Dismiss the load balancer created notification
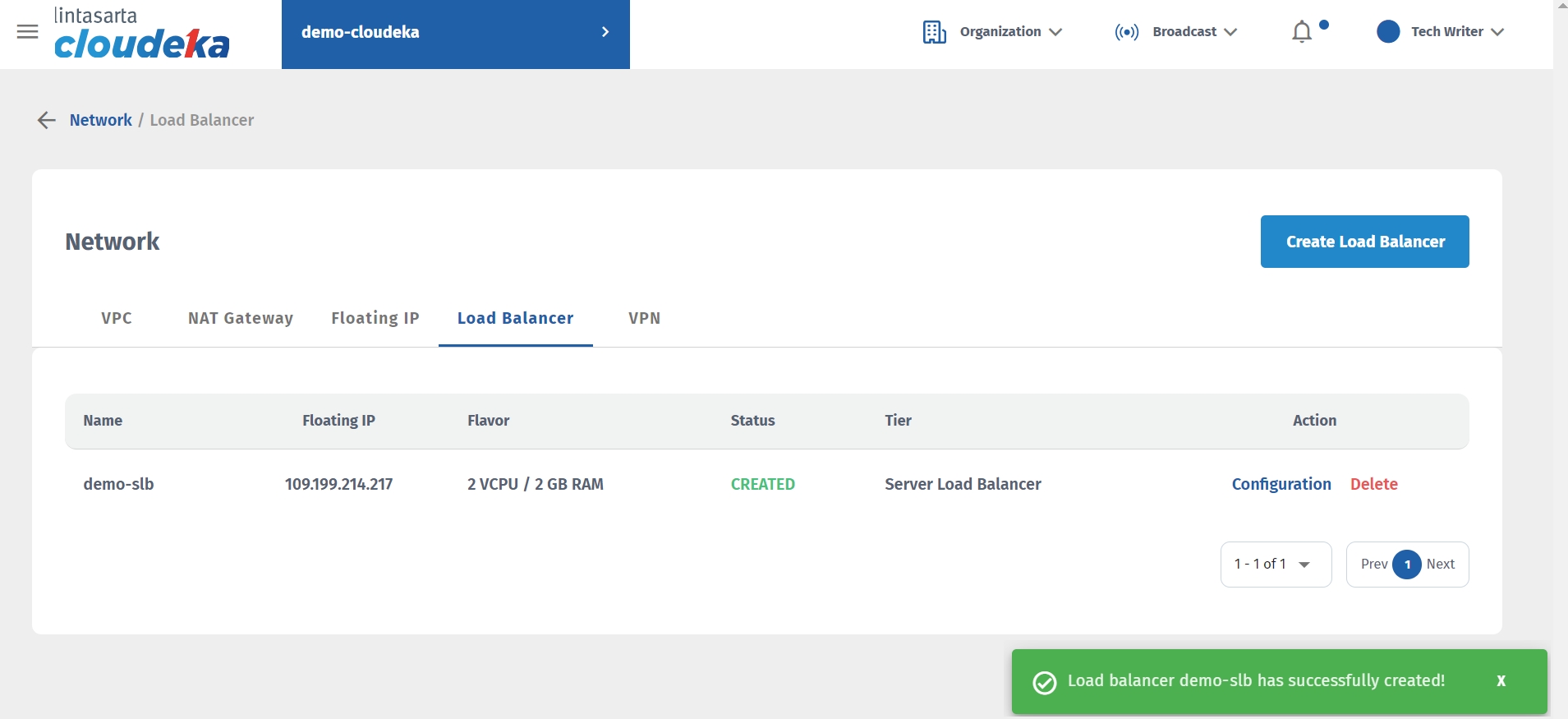The image size is (1568, 719). [x=1501, y=681]
